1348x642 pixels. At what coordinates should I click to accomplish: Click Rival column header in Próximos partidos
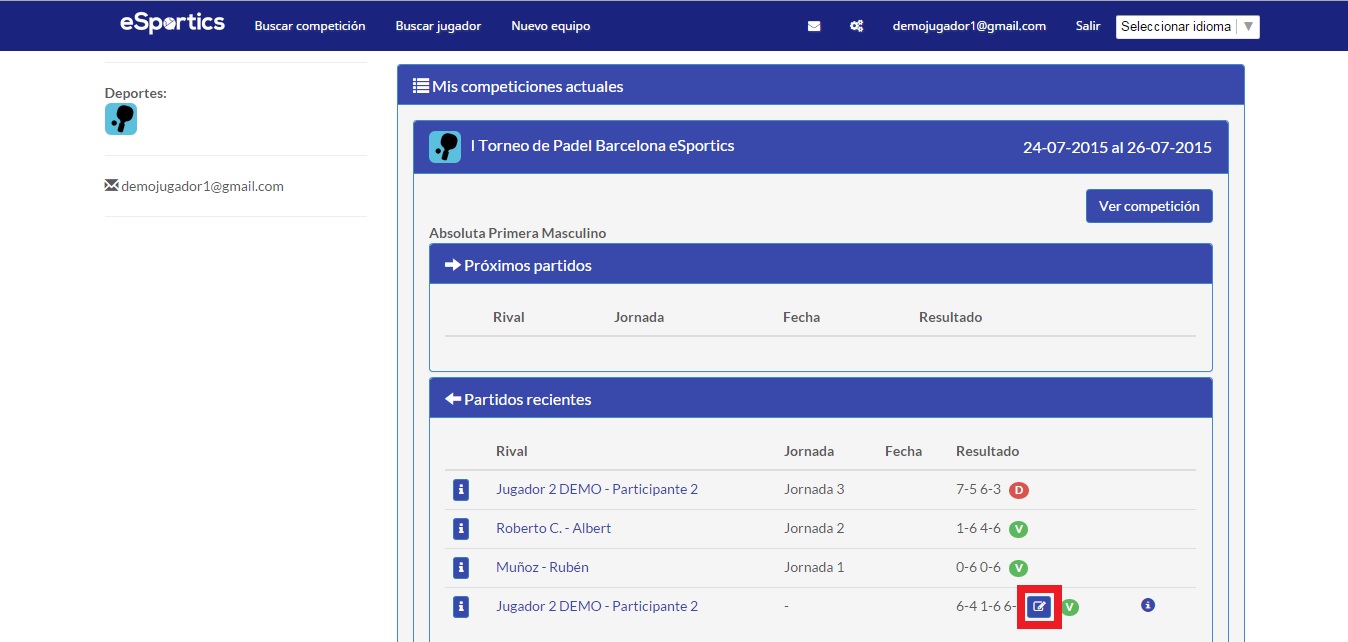tap(509, 317)
